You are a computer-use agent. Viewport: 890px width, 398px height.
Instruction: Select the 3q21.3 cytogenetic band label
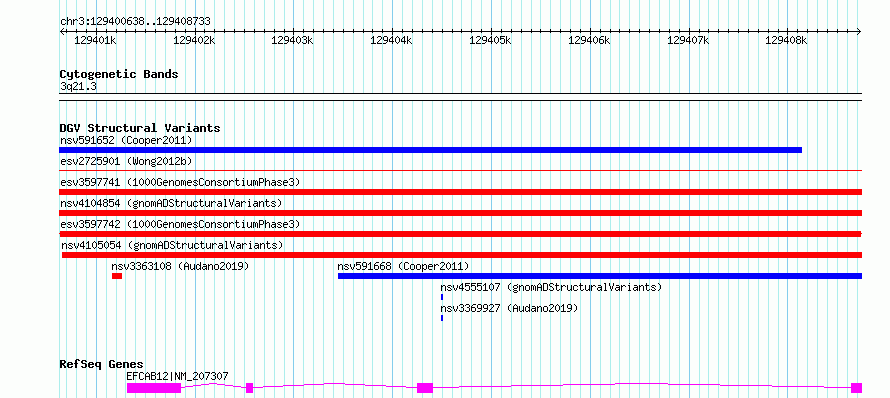coord(78,86)
